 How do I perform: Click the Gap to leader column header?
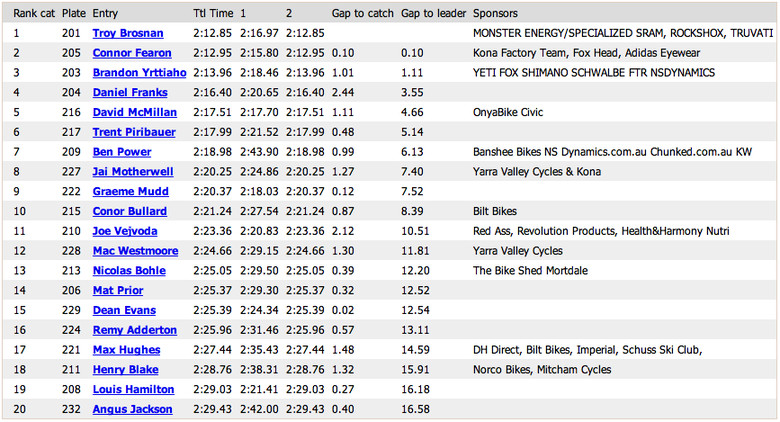coord(433,13)
